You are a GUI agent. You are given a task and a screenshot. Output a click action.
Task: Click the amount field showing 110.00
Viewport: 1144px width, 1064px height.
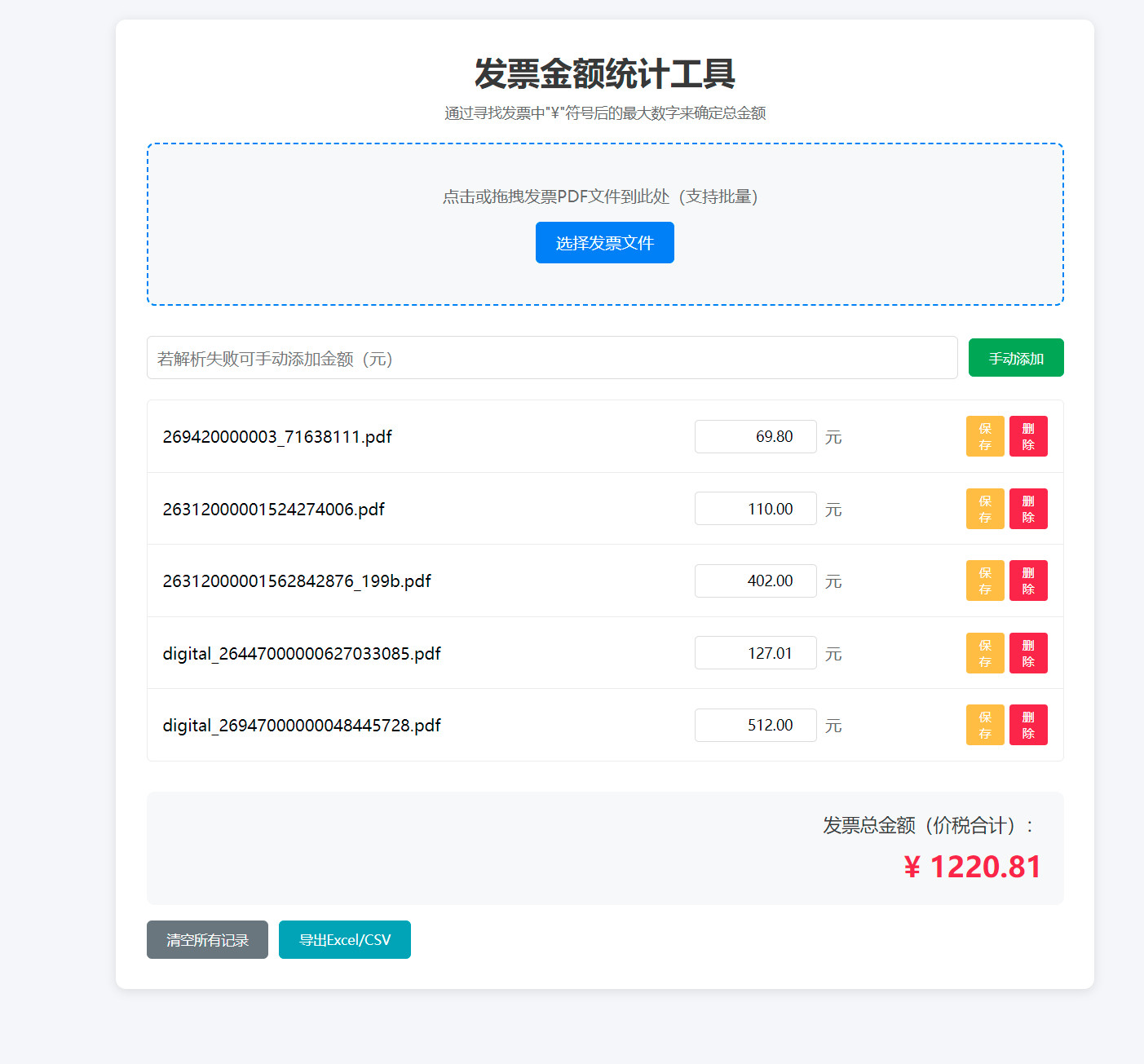pyautogui.click(x=755, y=508)
